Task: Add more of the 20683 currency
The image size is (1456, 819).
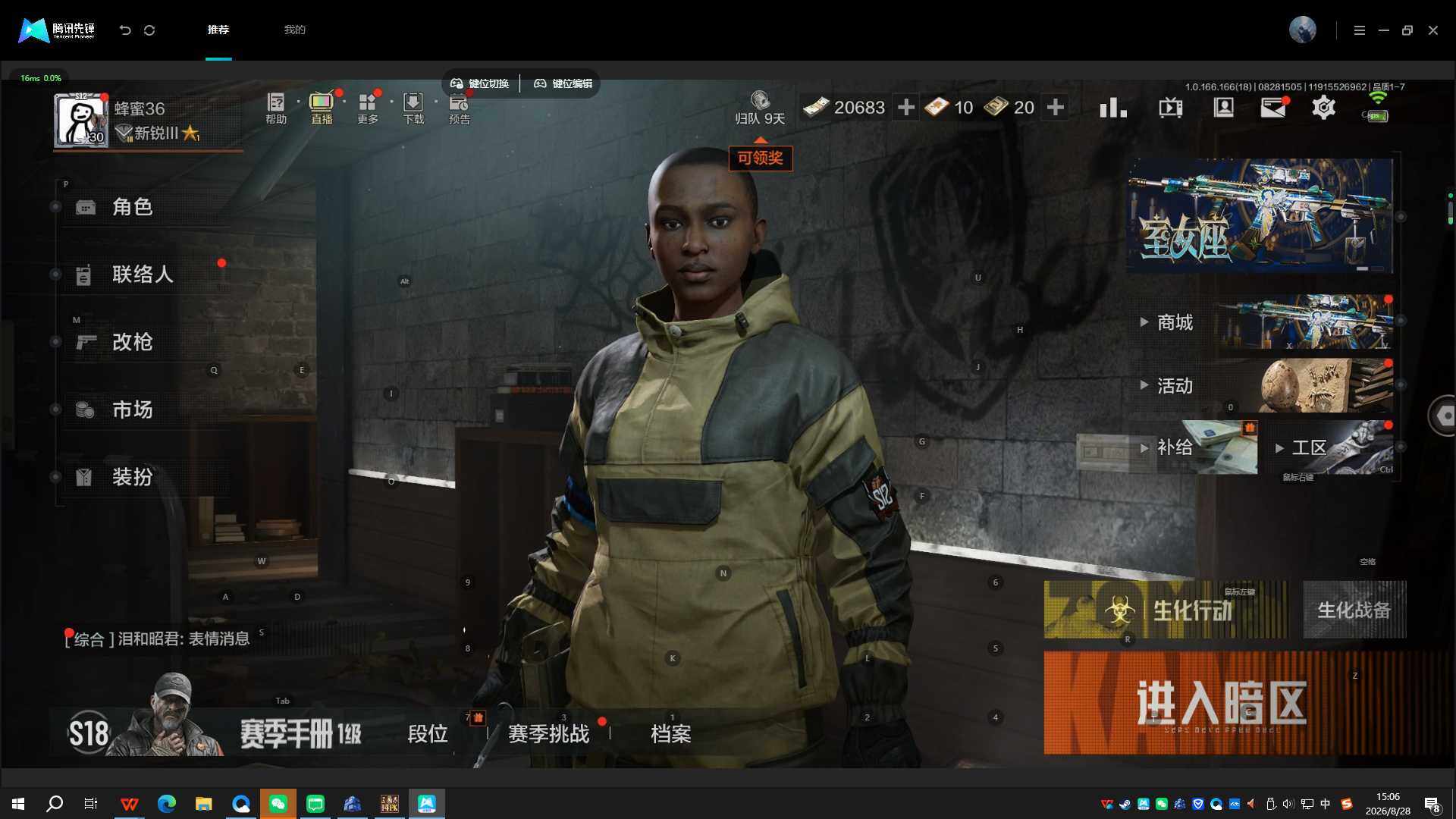Action: [x=905, y=108]
